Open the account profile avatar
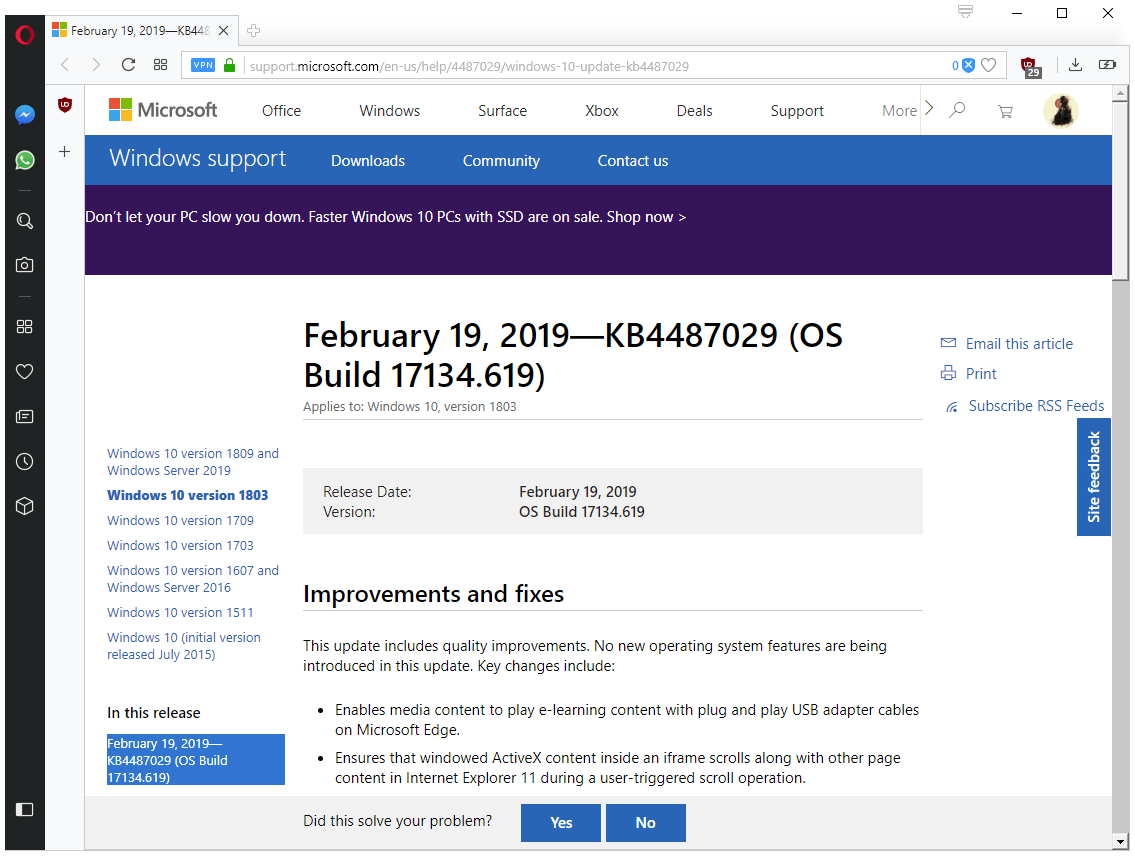1135x857 pixels. click(x=1061, y=111)
